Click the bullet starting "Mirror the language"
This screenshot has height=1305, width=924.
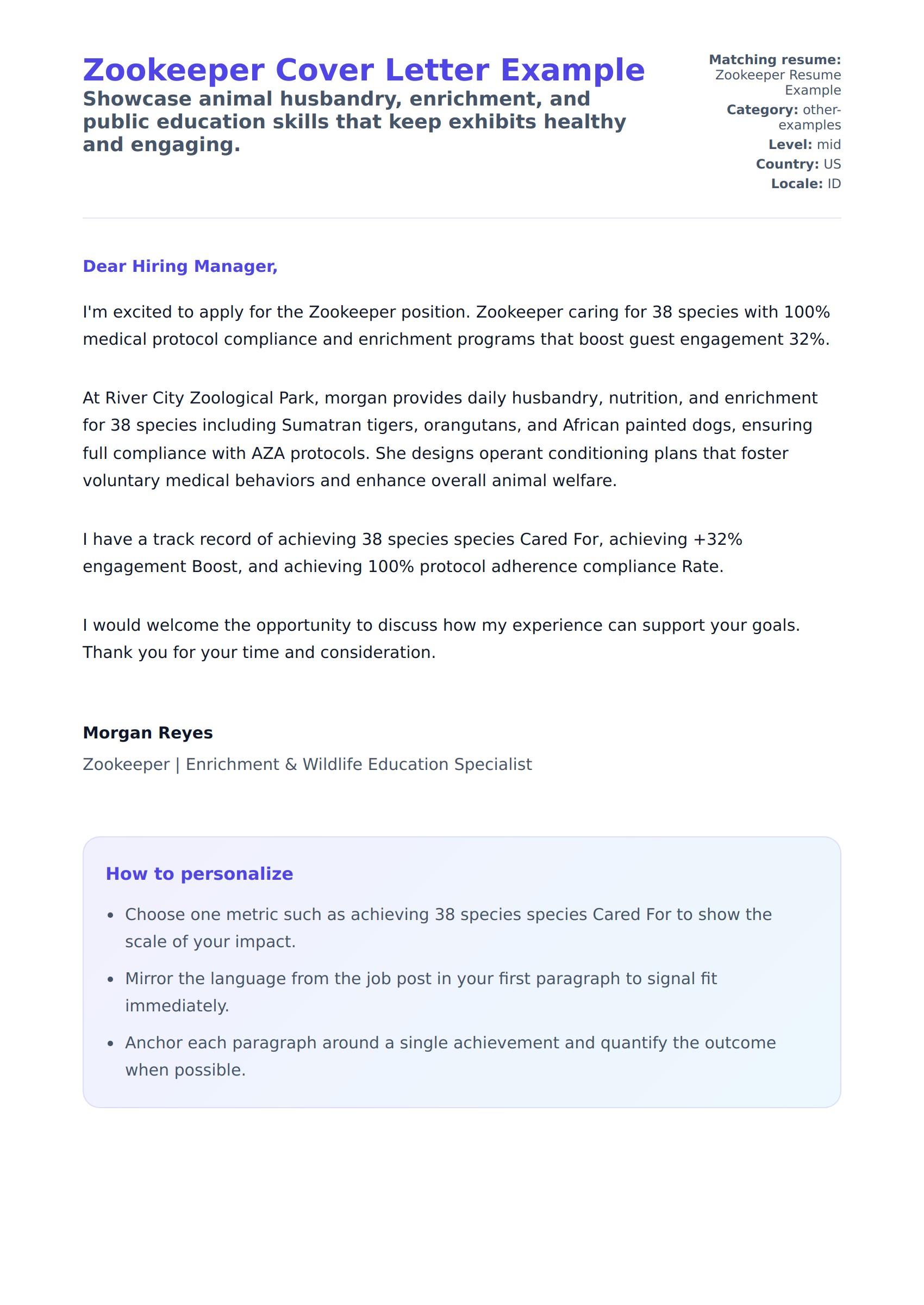(x=421, y=992)
